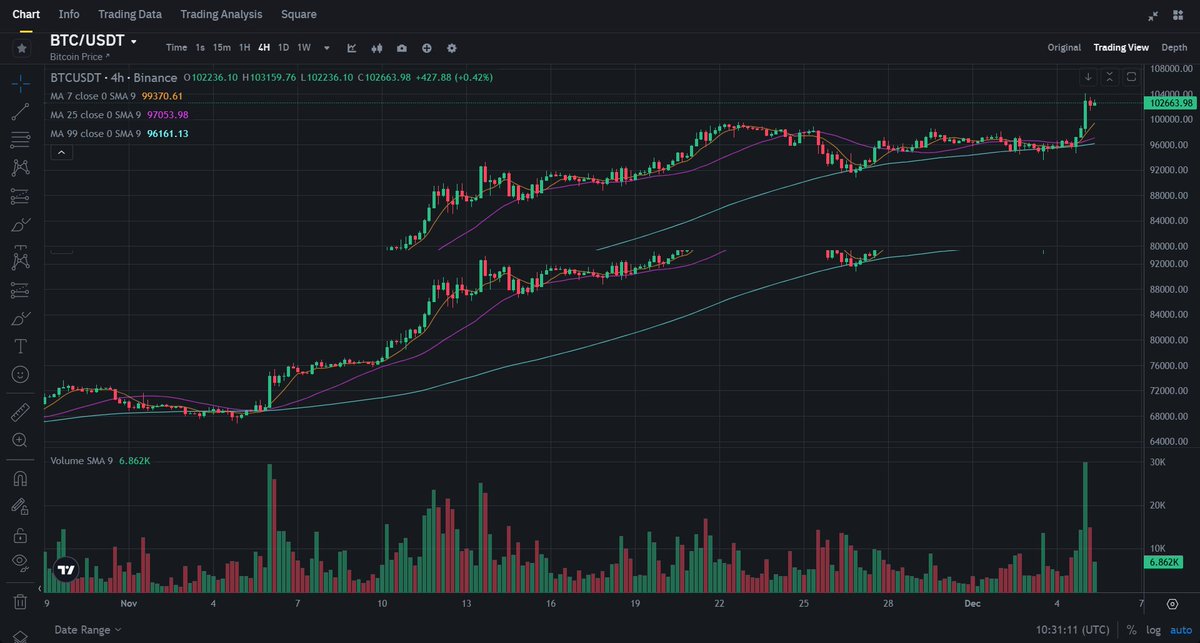1200x643 pixels.
Task: Open the Trading Data tab
Action: pos(130,14)
